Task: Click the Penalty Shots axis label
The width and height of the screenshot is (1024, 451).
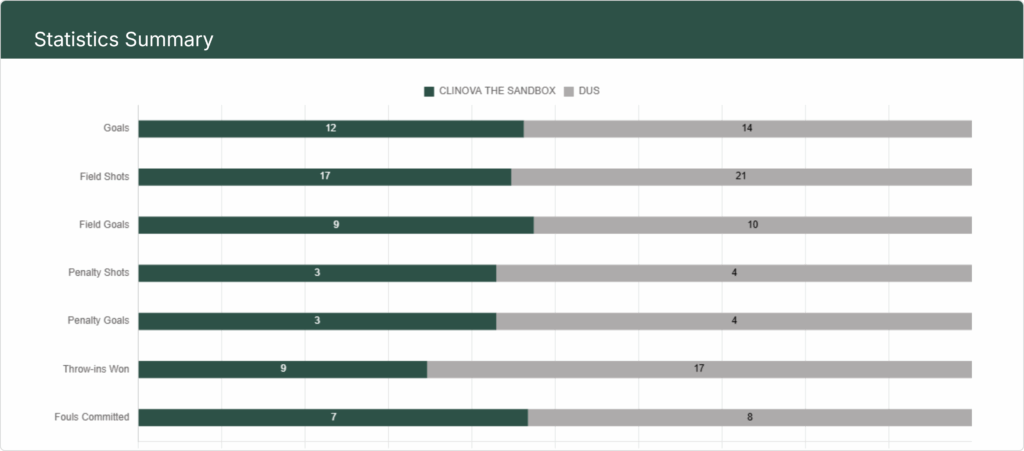Action: click(98, 273)
